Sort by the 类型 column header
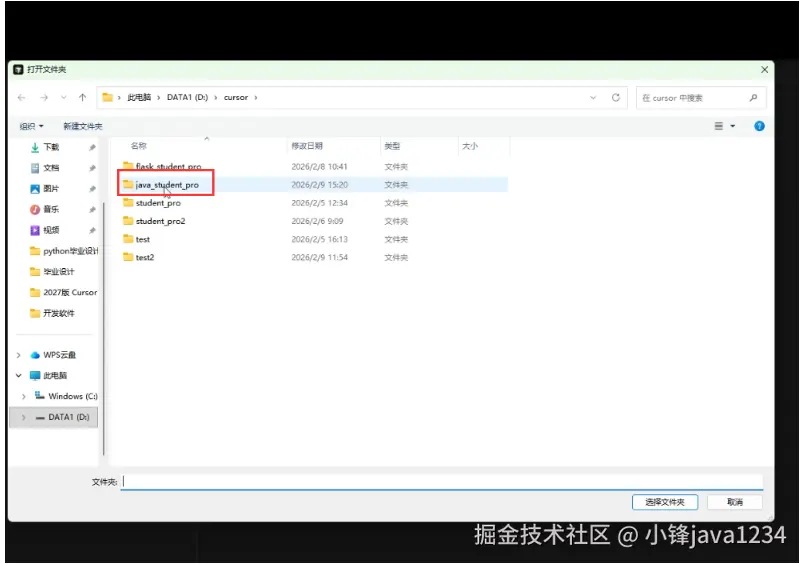The height and width of the screenshot is (566, 804). point(392,146)
